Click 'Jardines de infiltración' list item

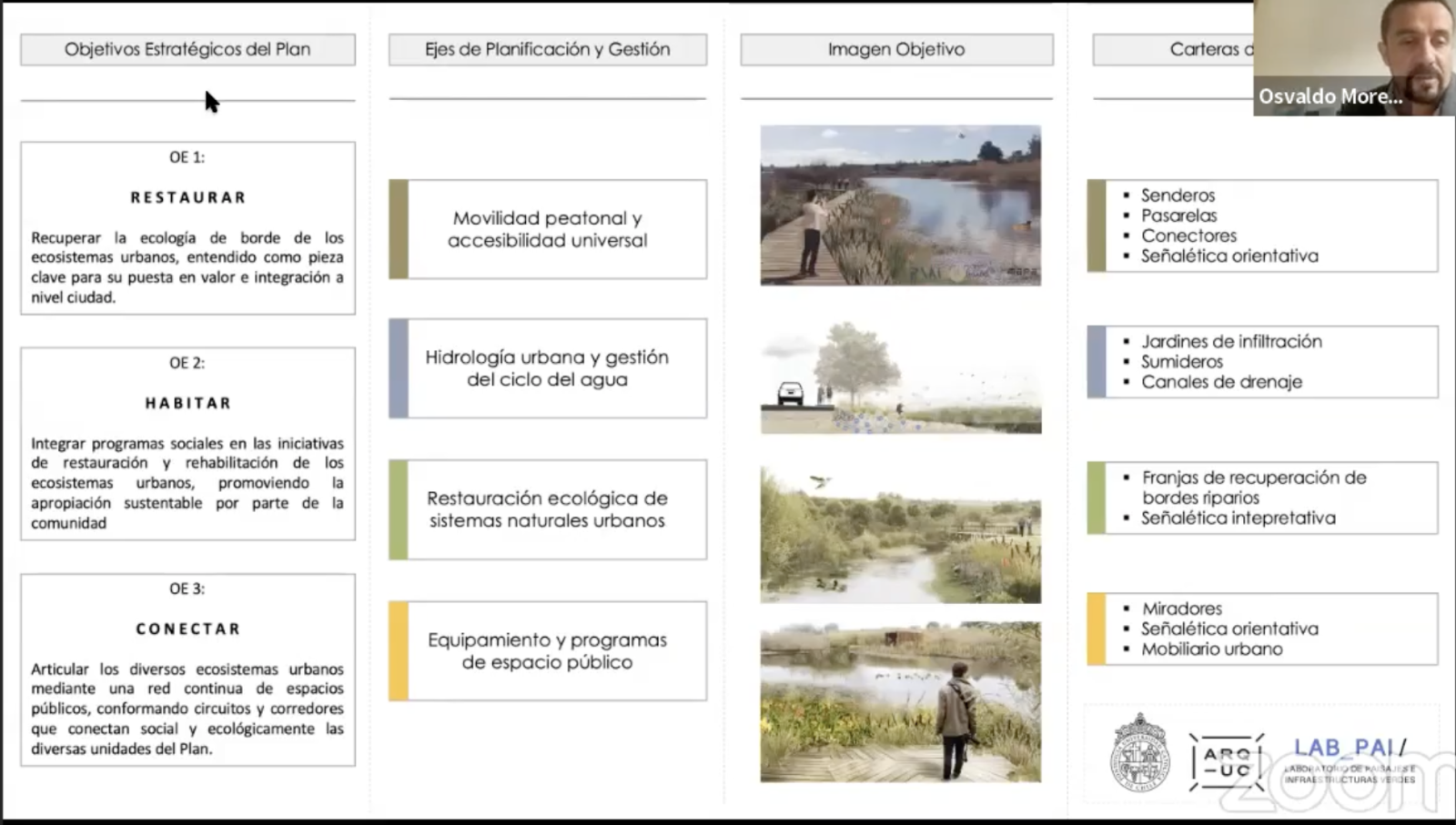tap(1231, 342)
